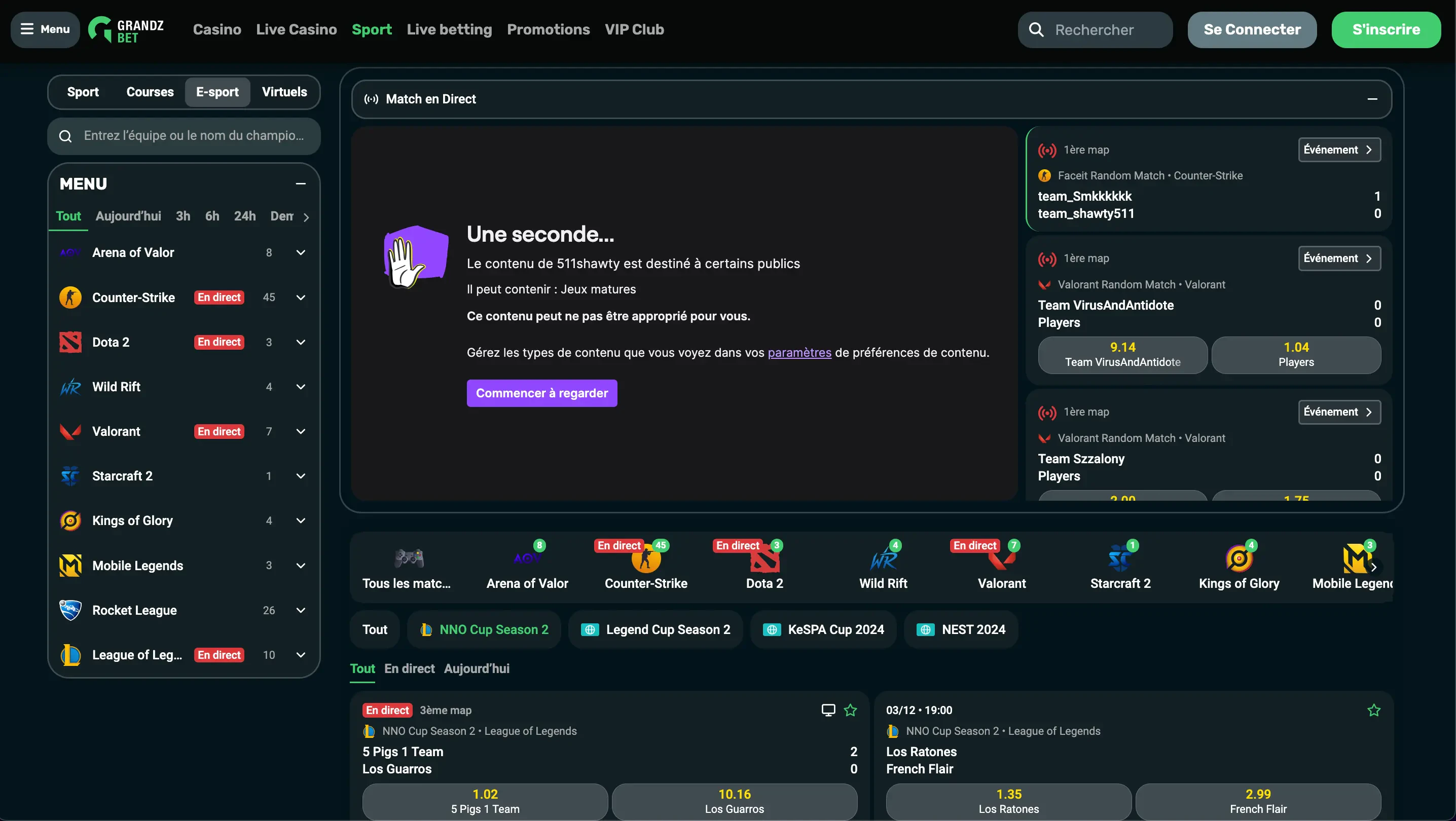The width and height of the screenshot is (1456, 821).
Task: Click Arena of Valor sidebar icon
Action: [x=70, y=252]
